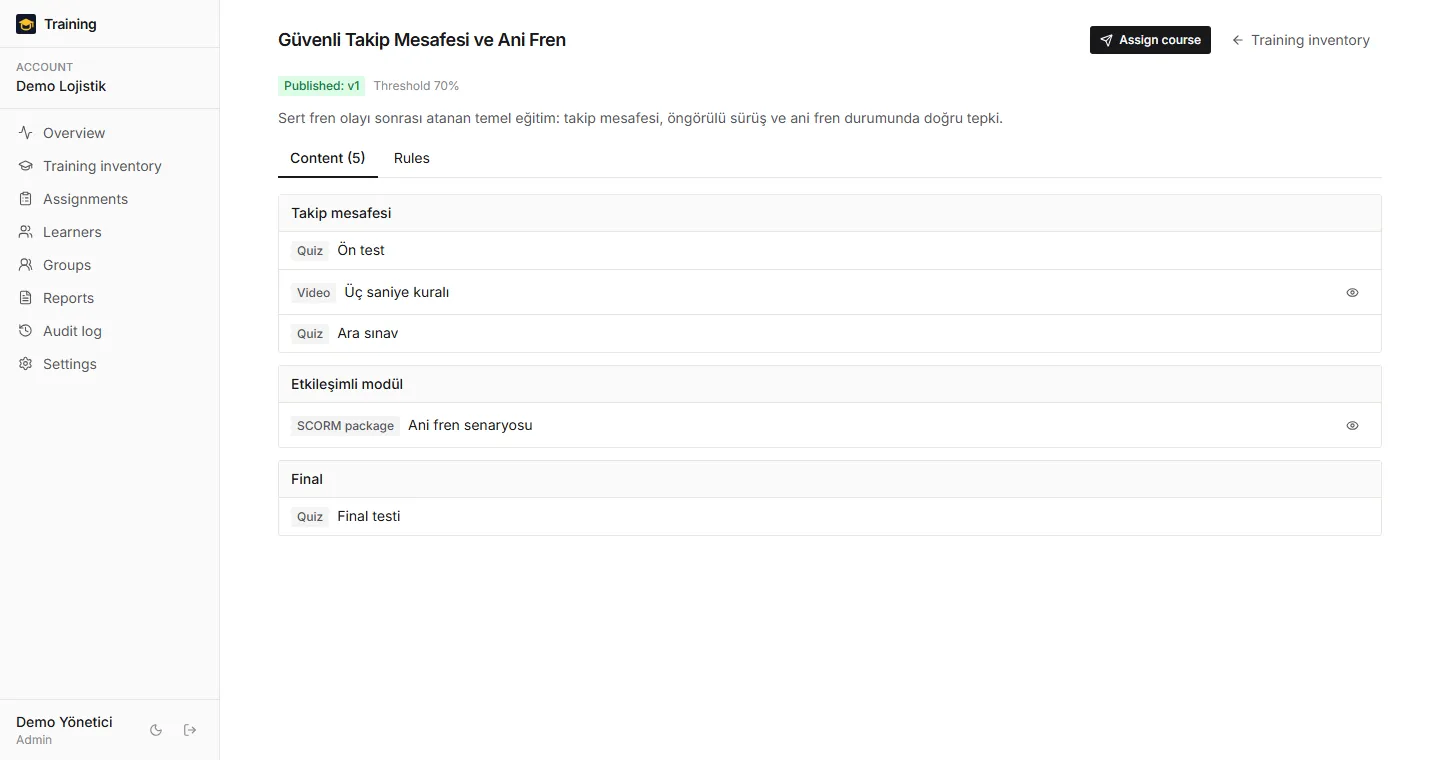Click the Threshold 70% label
The width and height of the screenshot is (1440, 760).
coord(416,86)
